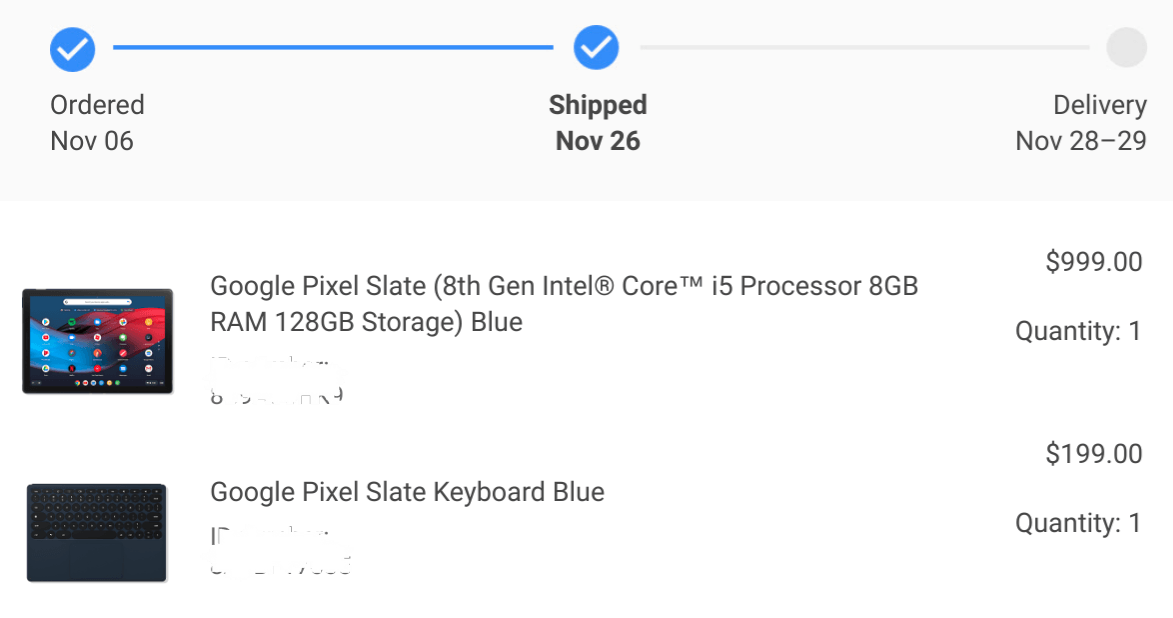
Task: Click the Nov 28–29 delivery date range
Action: tap(1080, 141)
